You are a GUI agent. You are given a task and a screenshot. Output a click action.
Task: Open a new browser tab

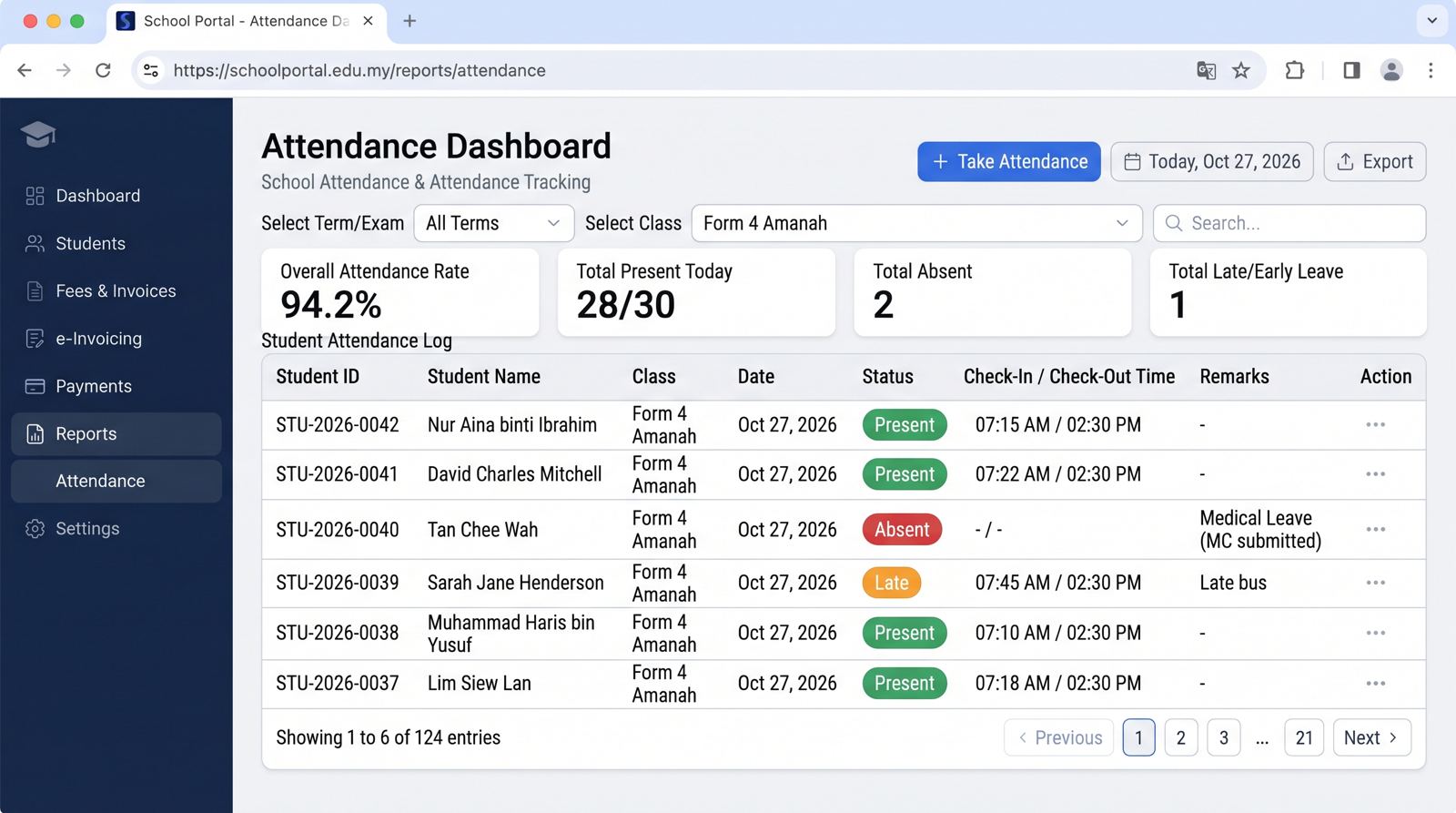[409, 21]
